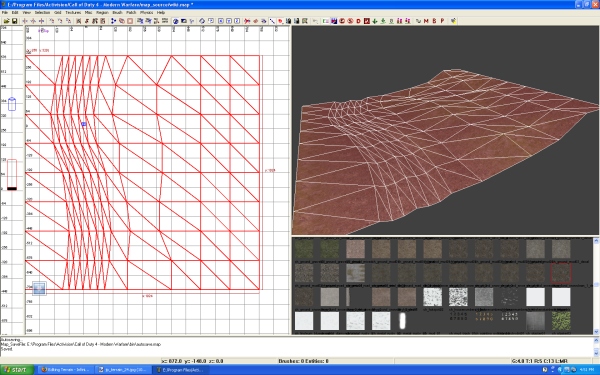Click the first red flip-axis toolbar icon
The height and width of the screenshot is (375, 600).
tap(25, 21)
